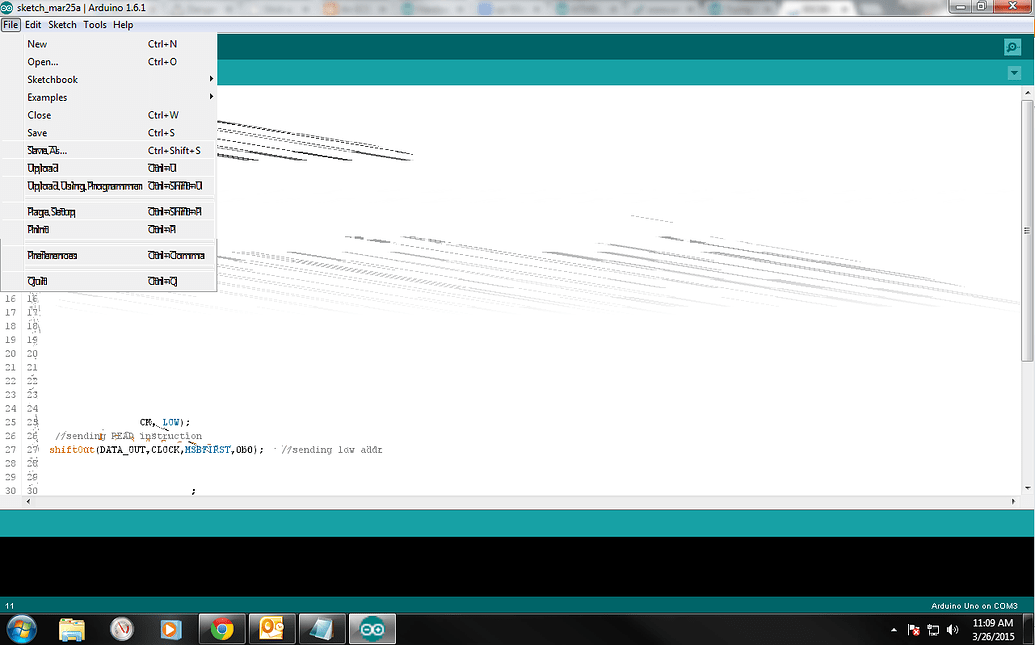The width and height of the screenshot is (1035, 645).
Task: Open Google Chrome from the taskbar
Action: pos(221,629)
